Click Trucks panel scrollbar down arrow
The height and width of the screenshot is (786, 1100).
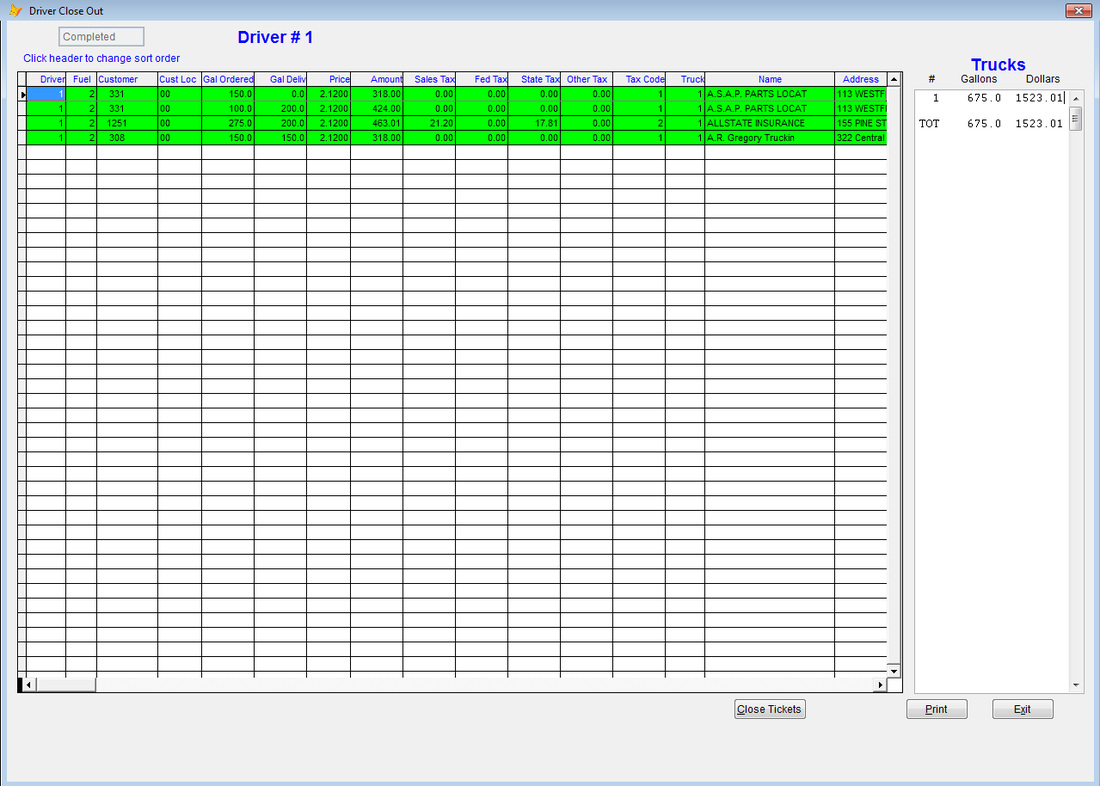tap(1076, 685)
